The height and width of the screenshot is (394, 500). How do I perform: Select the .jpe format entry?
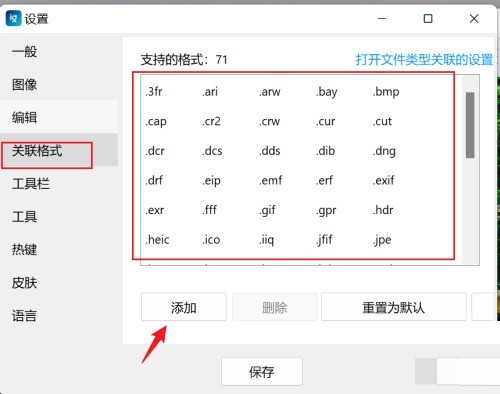coord(382,240)
